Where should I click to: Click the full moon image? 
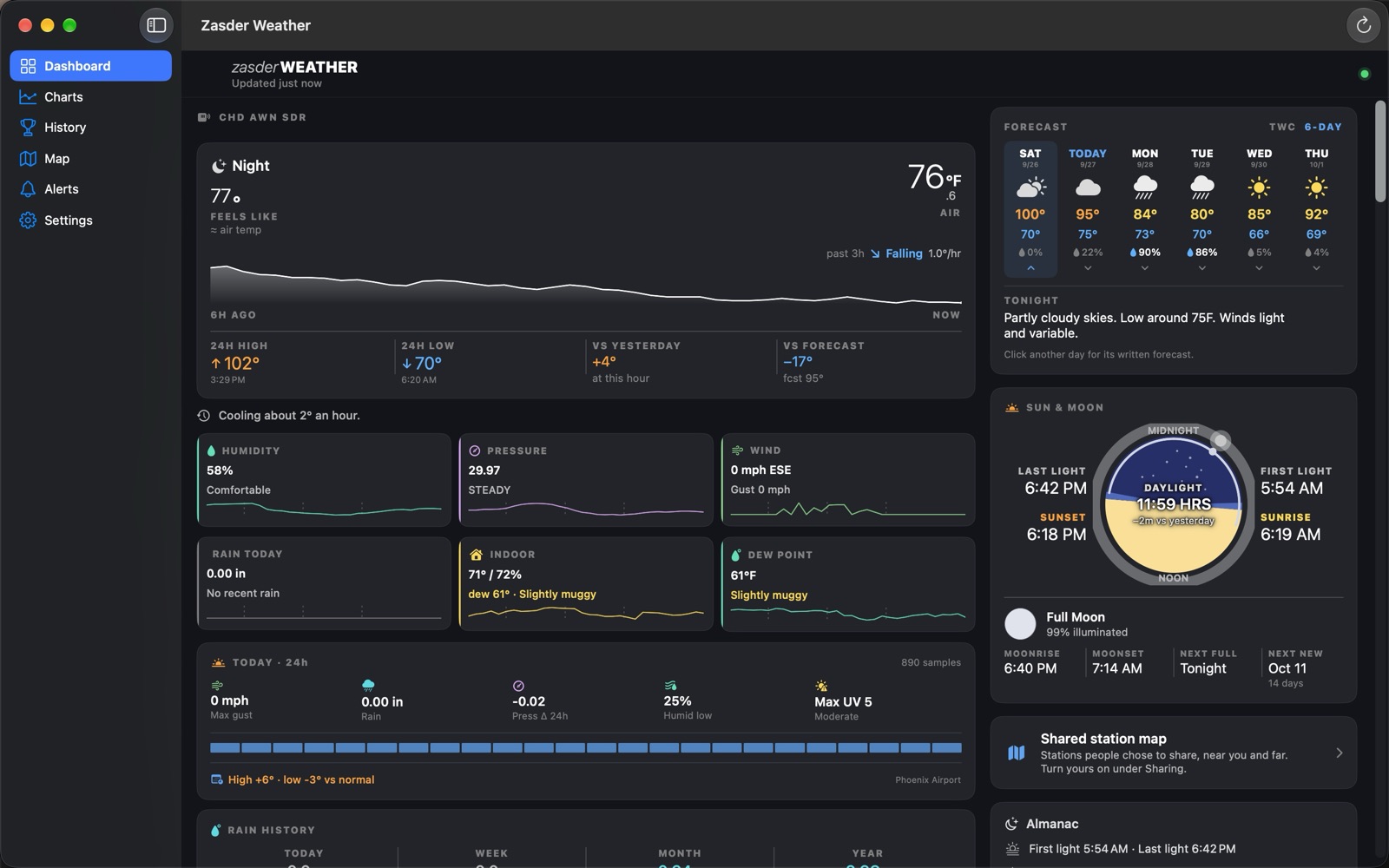1020,623
